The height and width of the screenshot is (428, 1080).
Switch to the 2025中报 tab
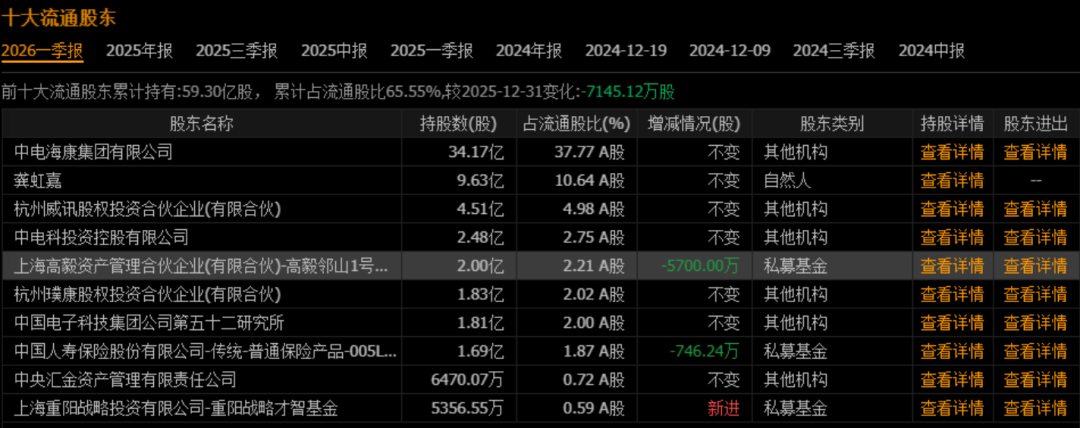click(x=335, y=50)
